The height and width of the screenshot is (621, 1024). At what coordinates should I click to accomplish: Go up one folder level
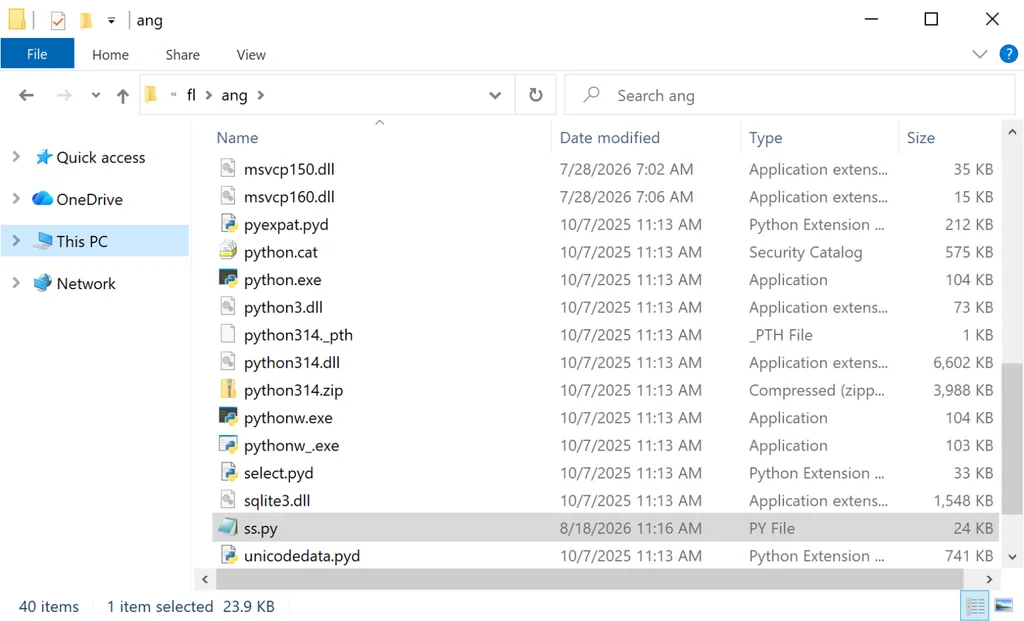[123, 96]
